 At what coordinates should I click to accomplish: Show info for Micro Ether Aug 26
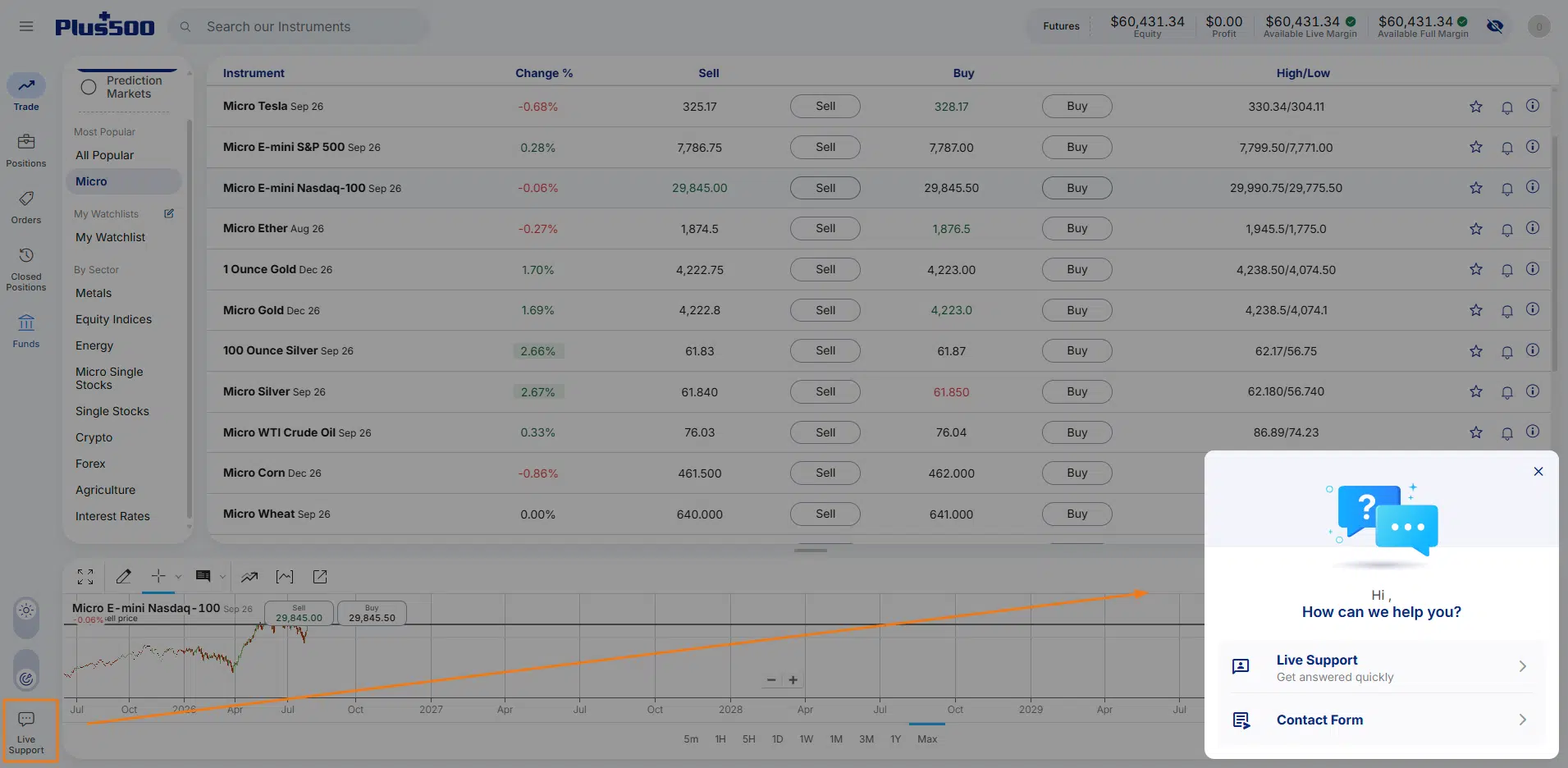click(1533, 228)
